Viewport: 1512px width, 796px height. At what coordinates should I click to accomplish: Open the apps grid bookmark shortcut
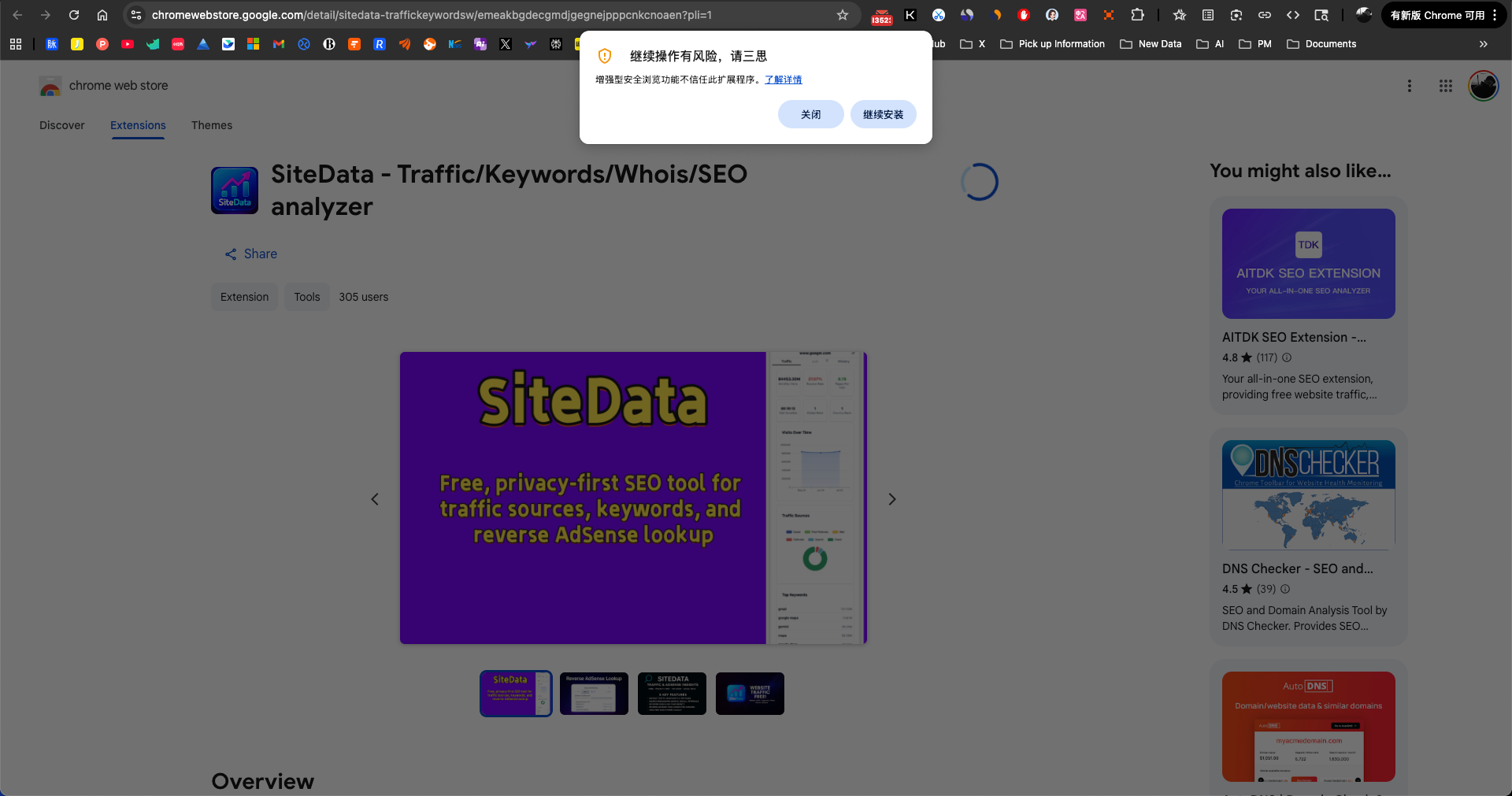pyautogui.click(x=16, y=44)
